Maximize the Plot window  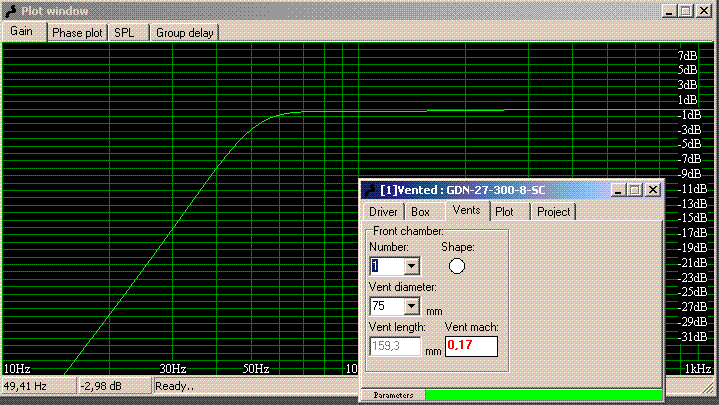tap(686, 10)
